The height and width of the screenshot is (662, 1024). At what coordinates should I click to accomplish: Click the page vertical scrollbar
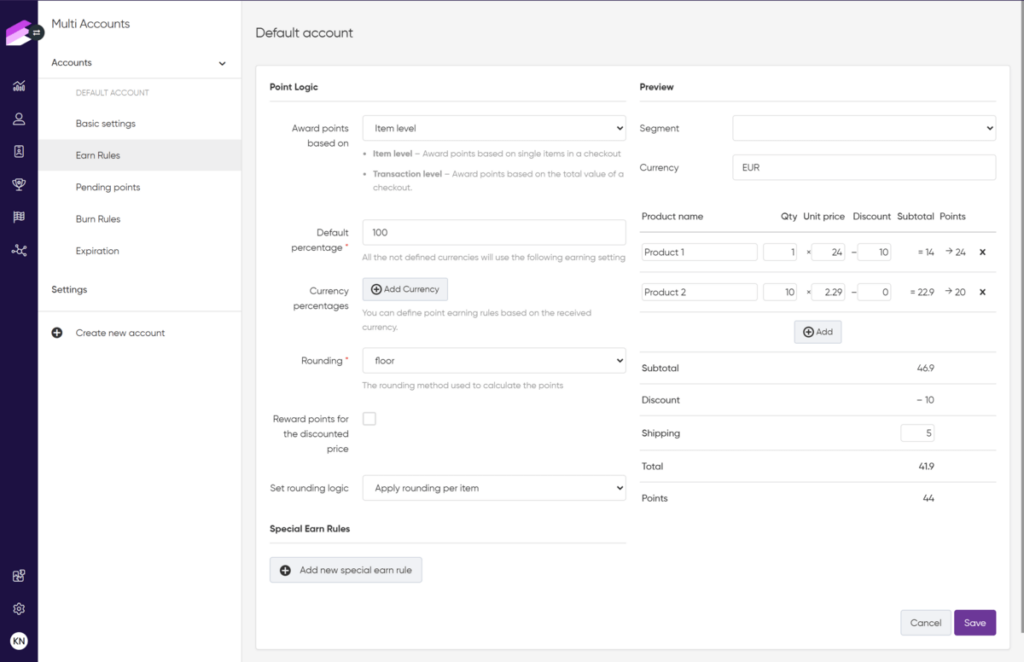coord(1022,317)
